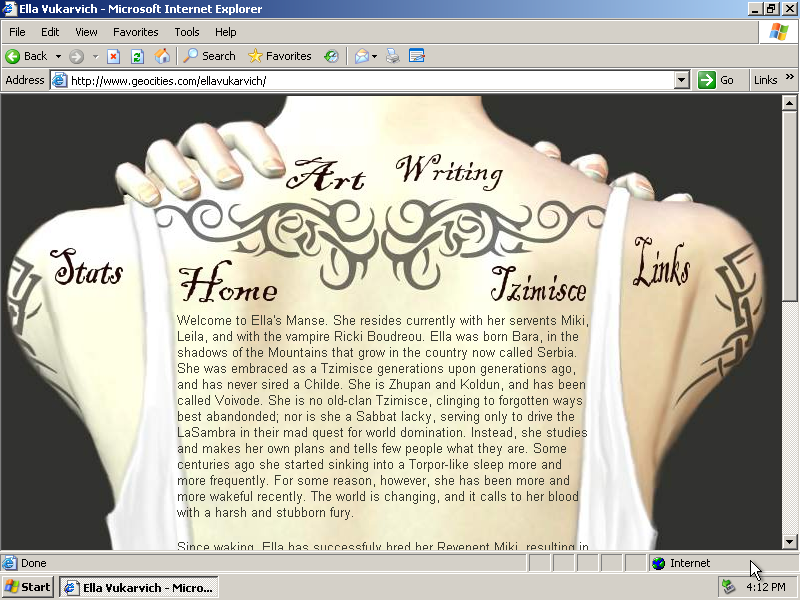The height and width of the screenshot is (600, 800).
Task: Click the History toolbar icon
Action: click(x=331, y=56)
